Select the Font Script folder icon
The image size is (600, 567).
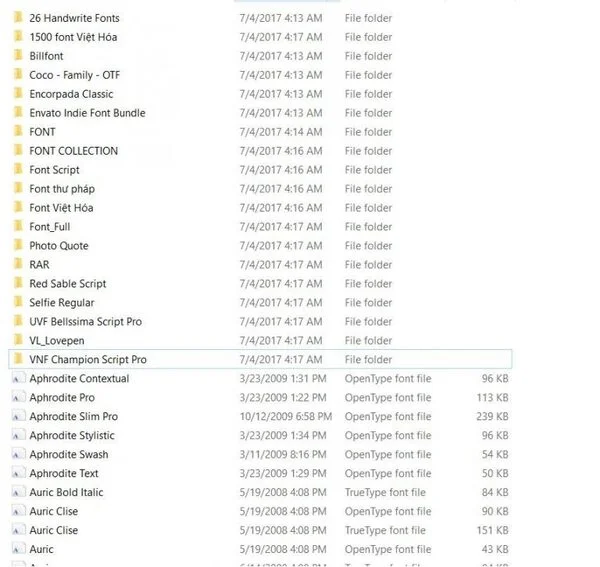(18, 169)
